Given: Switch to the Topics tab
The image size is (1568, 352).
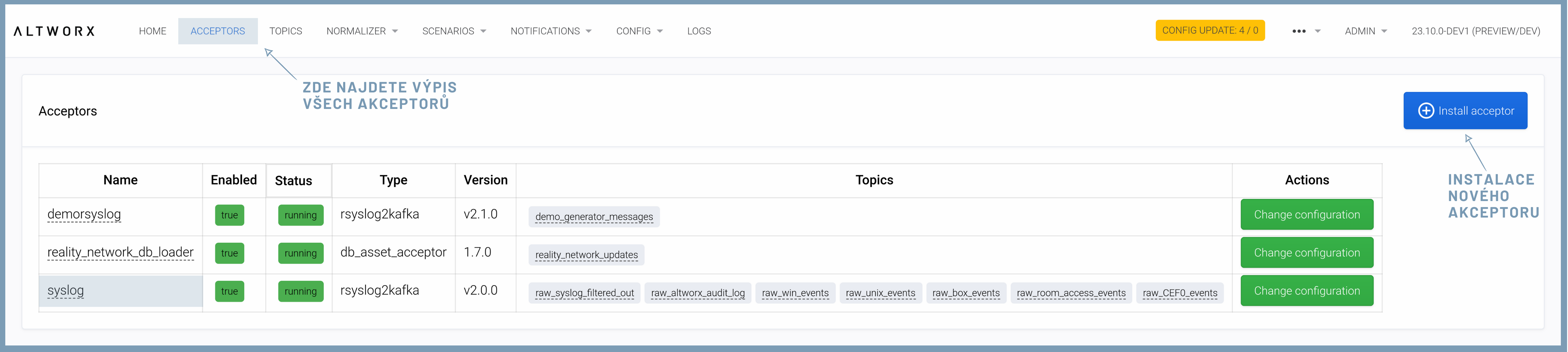Looking at the screenshot, I should coord(286,31).
